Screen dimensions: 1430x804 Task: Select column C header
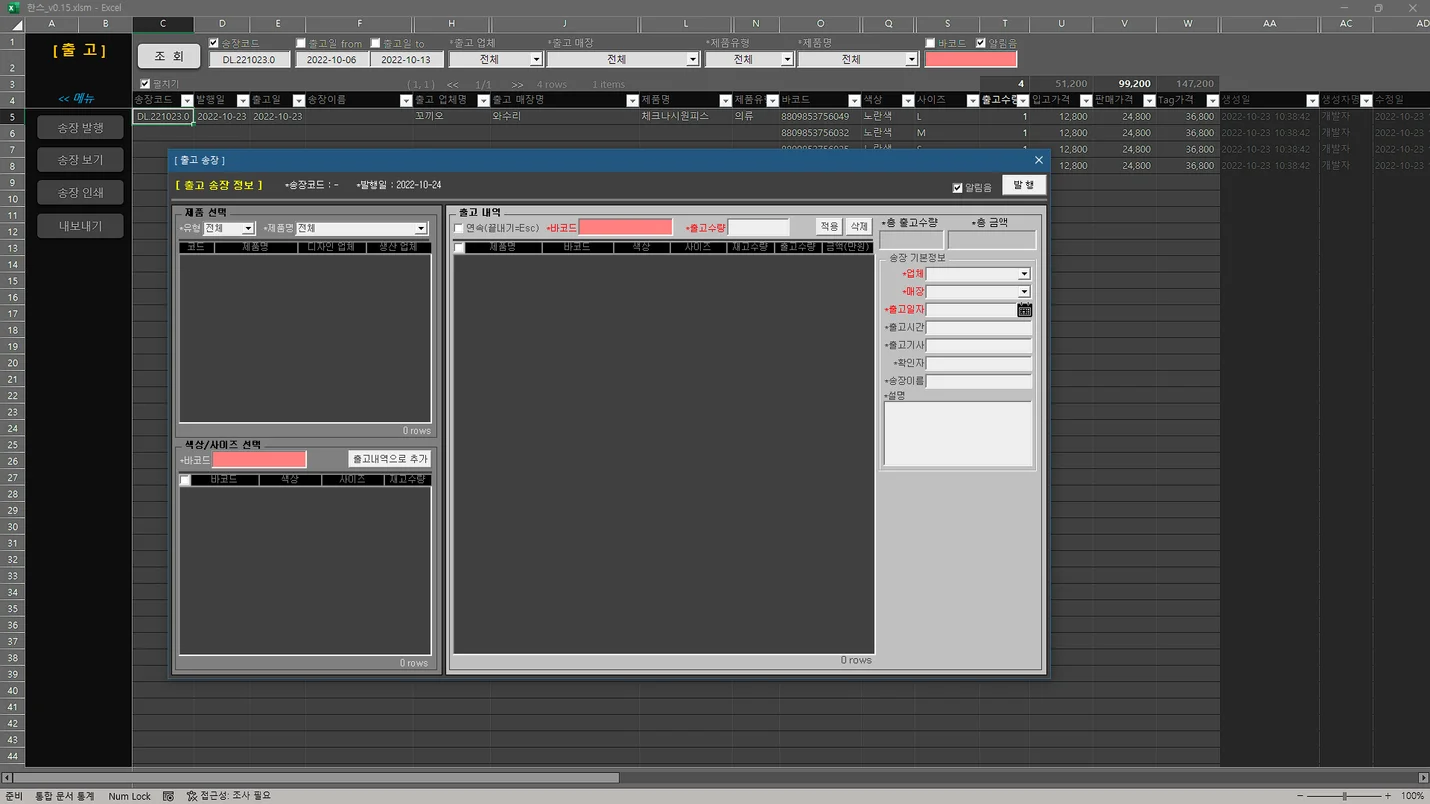163,23
